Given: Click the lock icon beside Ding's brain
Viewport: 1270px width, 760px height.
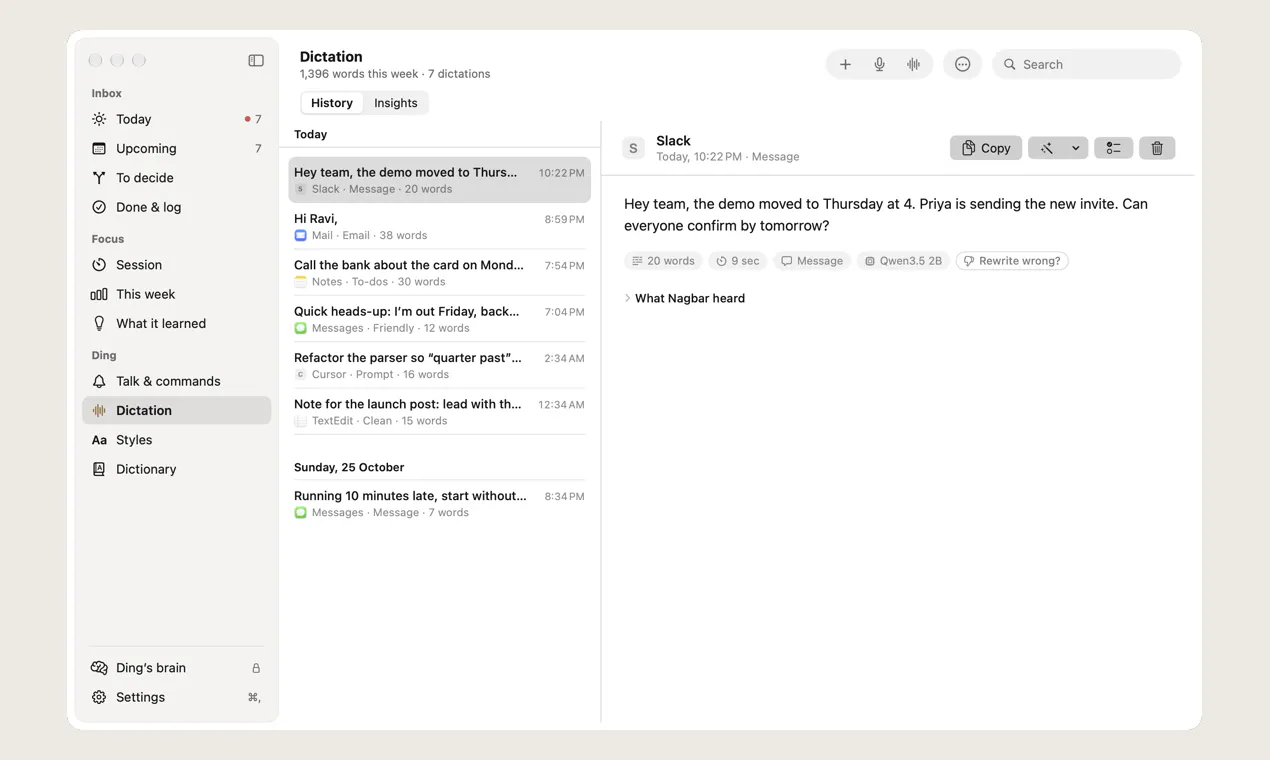Looking at the screenshot, I should coord(256,668).
